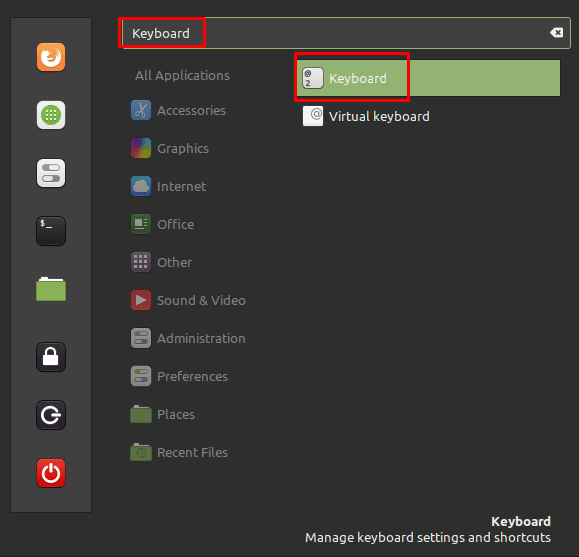Open System Settings toggle icon in sidebar
Image resolution: width=579 pixels, height=557 pixels.
tap(51, 173)
